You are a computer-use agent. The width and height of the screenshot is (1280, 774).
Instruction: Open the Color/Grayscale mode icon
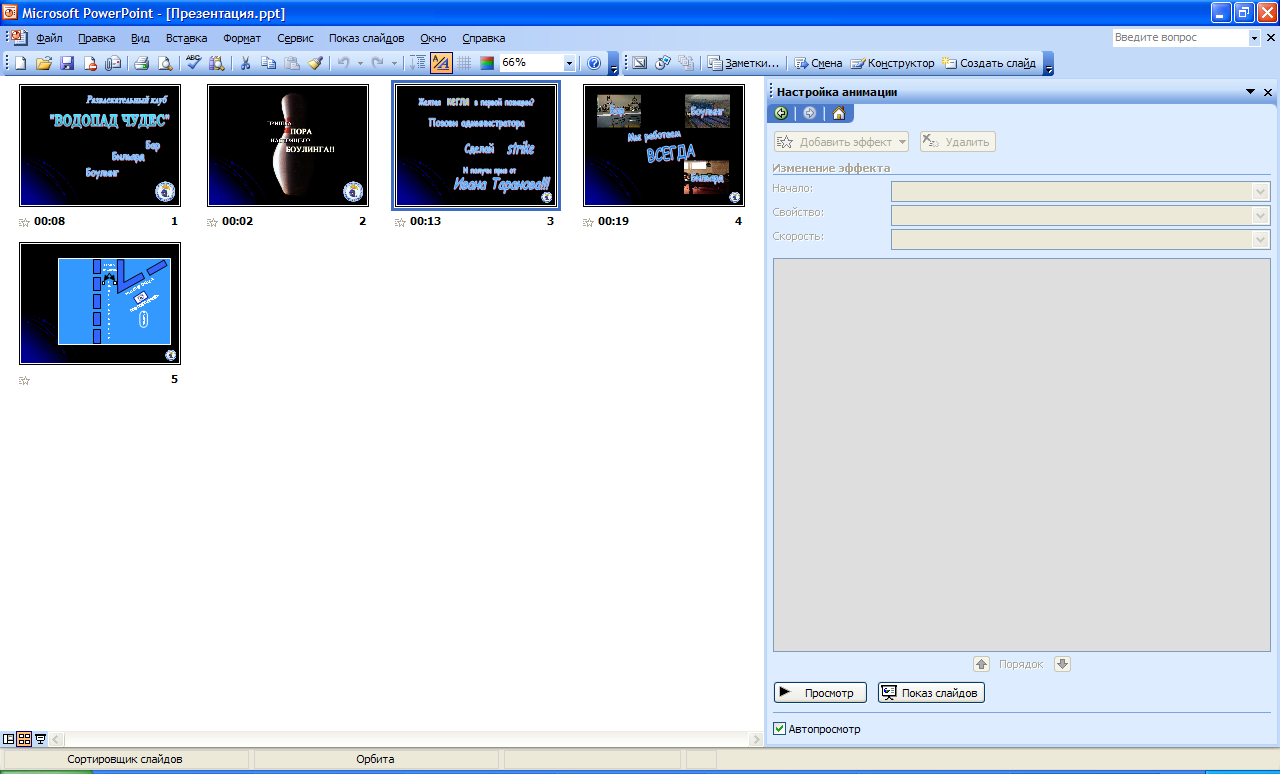pyautogui.click(x=487, y=63)
